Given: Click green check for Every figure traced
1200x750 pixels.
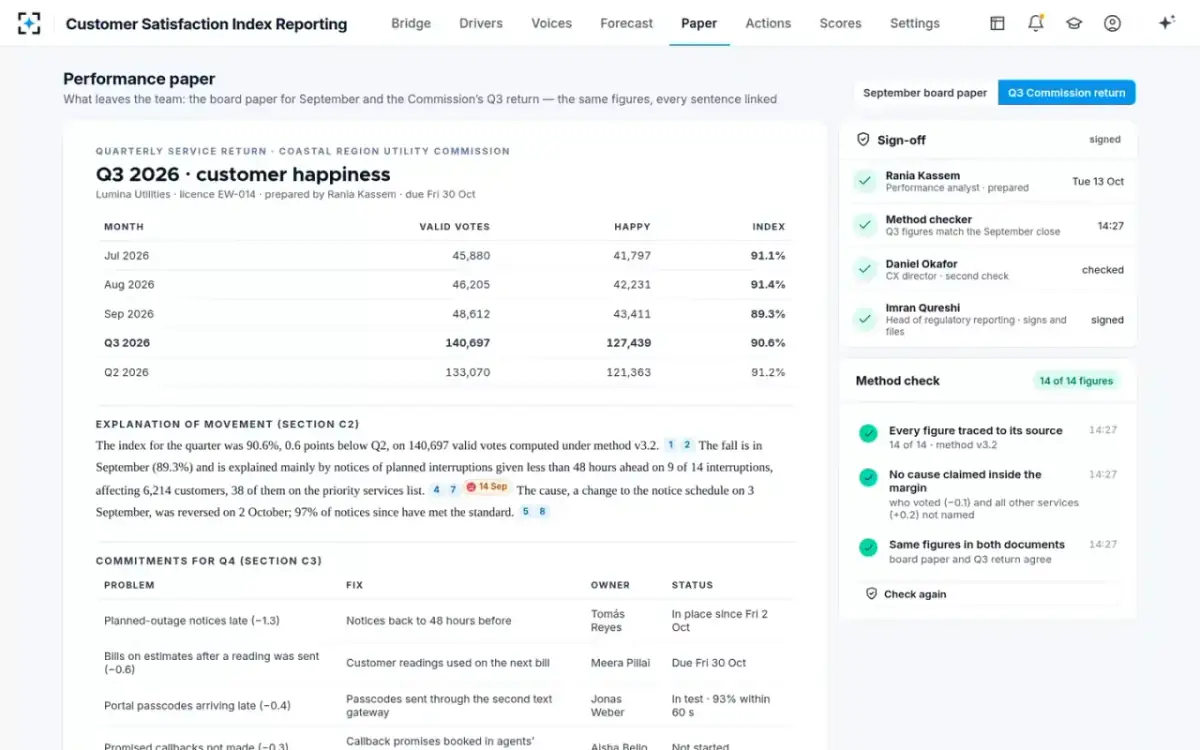Looking at the screenshot, I should click(868, 433).
